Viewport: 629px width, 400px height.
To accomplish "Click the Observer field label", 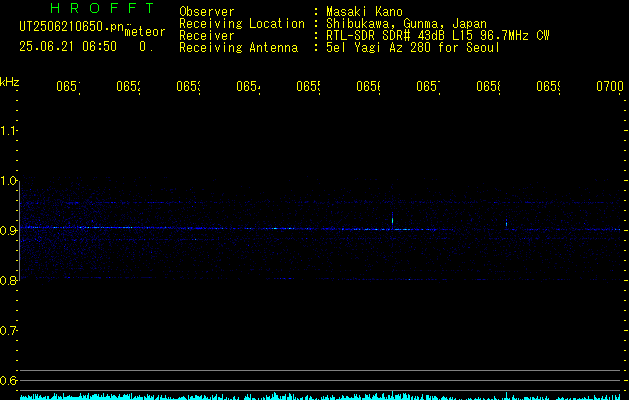I will [x=207, y=12].
